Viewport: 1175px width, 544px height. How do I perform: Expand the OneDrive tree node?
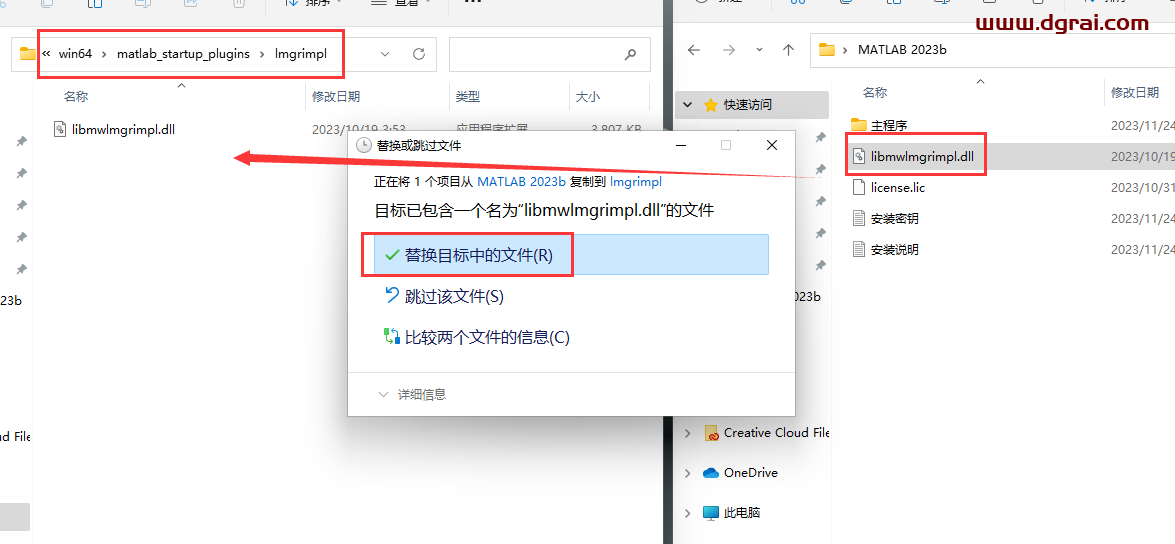point(688,473)
